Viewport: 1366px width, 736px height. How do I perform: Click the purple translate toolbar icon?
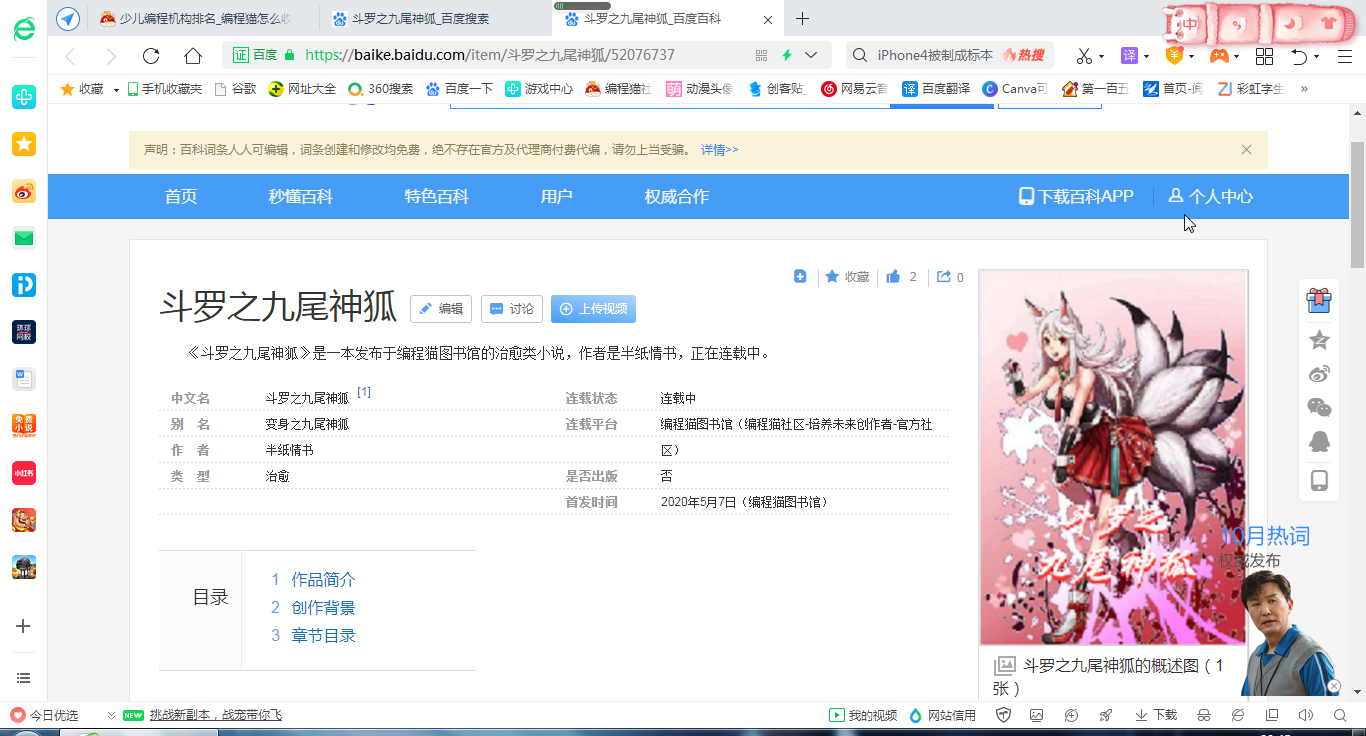1129,56
